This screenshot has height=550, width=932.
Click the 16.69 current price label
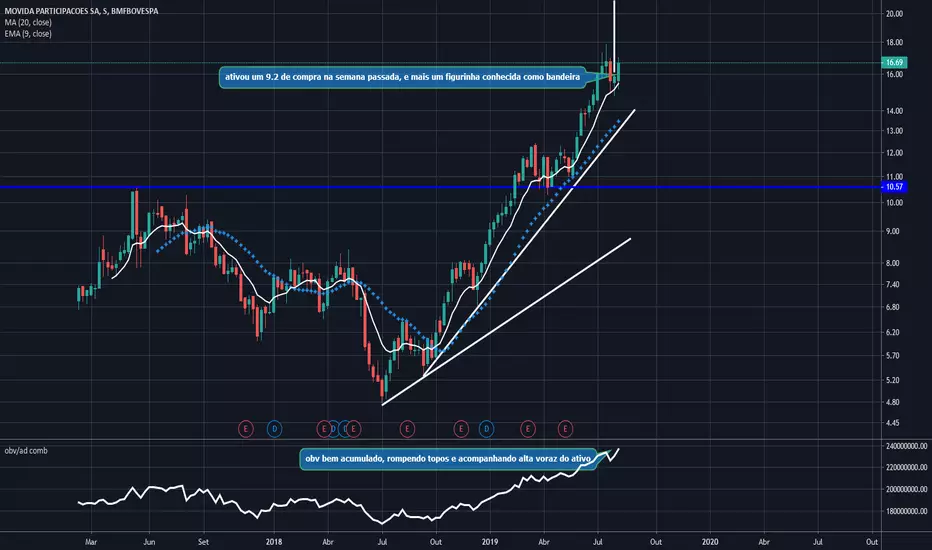[894, 62]
